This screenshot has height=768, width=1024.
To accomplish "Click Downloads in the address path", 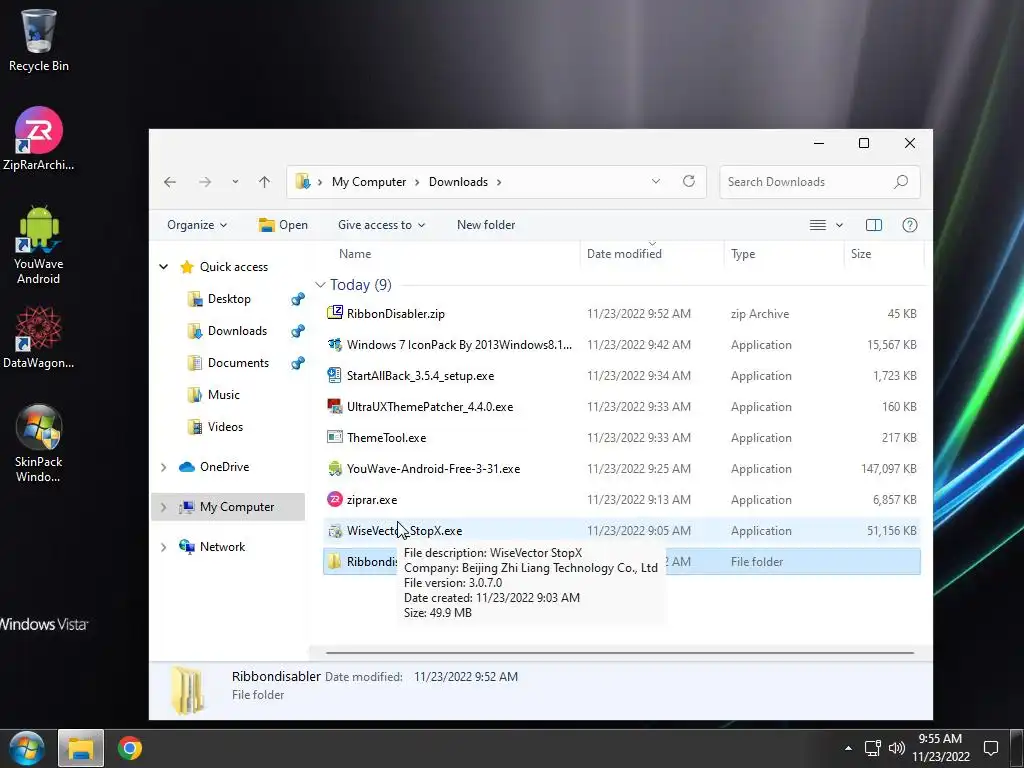I will (458, 182).
